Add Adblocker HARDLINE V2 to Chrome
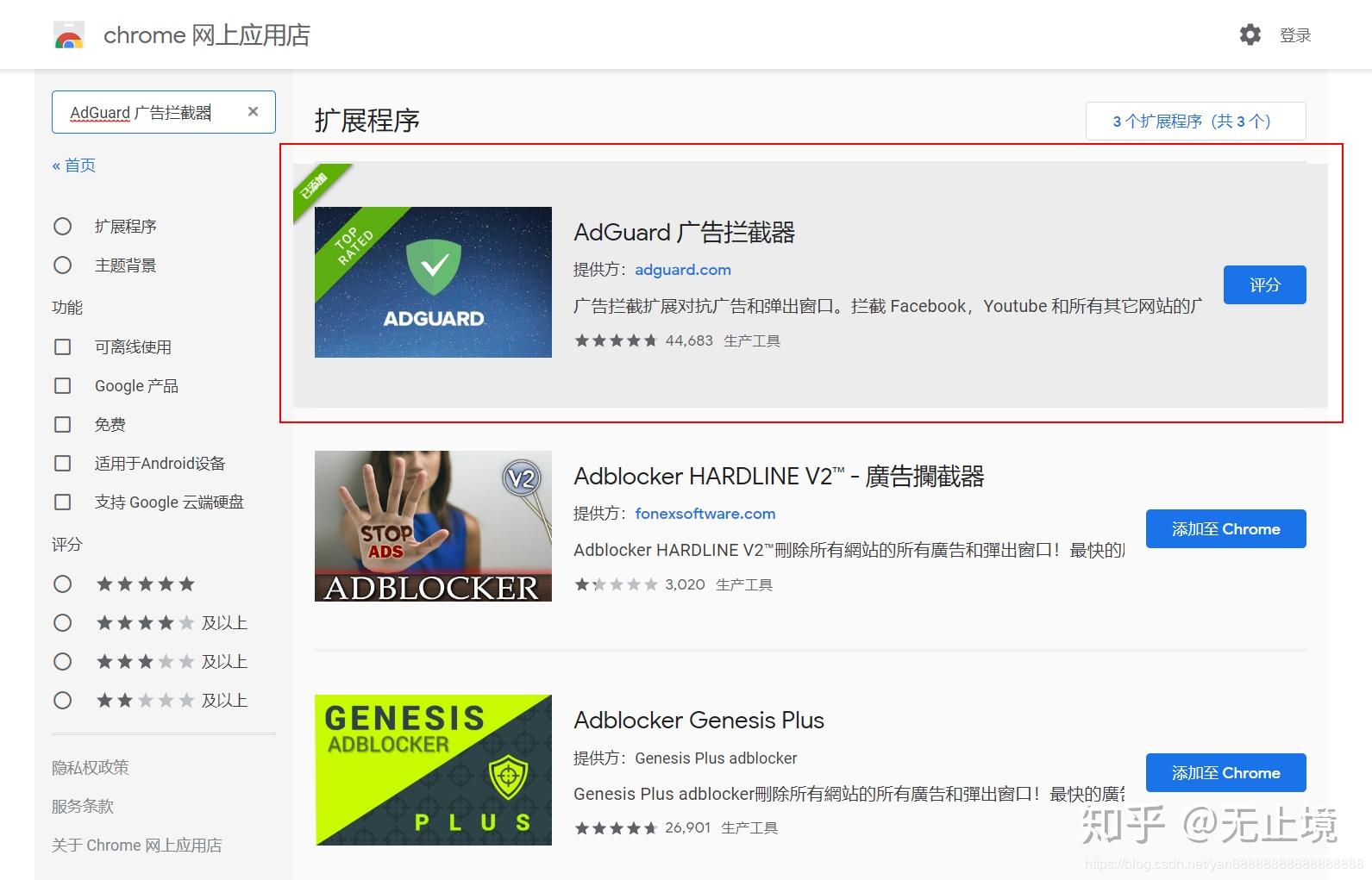The image size is (1372, 880). [x=1225, y=528]
